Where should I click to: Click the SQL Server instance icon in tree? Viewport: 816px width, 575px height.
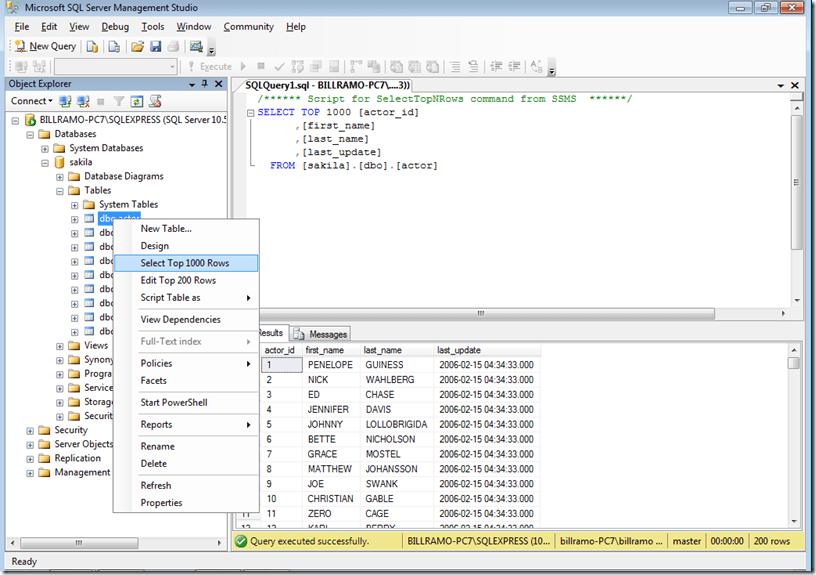[x=30, y=120]
